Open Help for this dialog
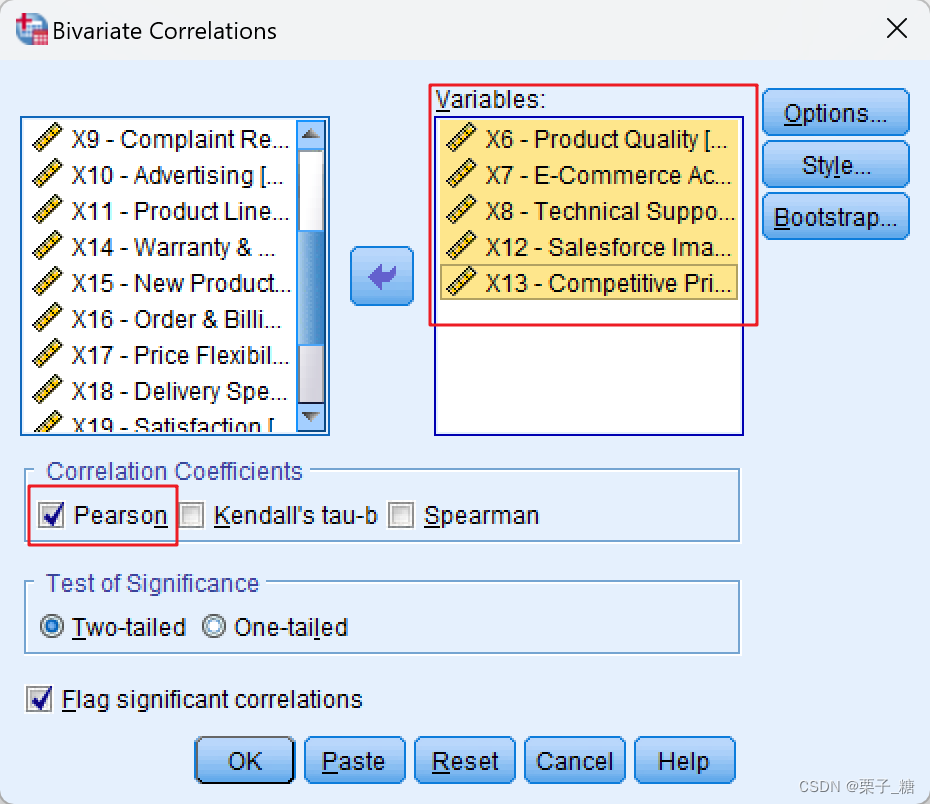The width and height of the screenshot is (930, 804). (684, 760)
